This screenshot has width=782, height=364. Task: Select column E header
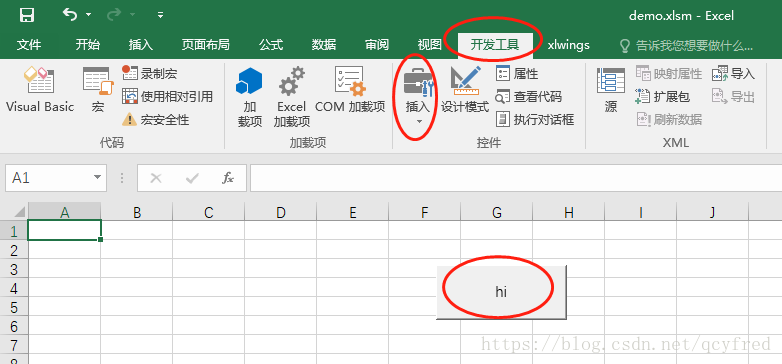353,212
